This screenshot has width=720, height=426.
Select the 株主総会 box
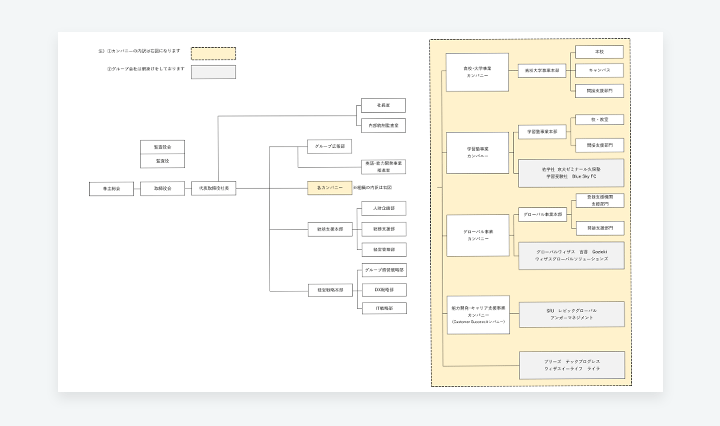tap(111, 189)
